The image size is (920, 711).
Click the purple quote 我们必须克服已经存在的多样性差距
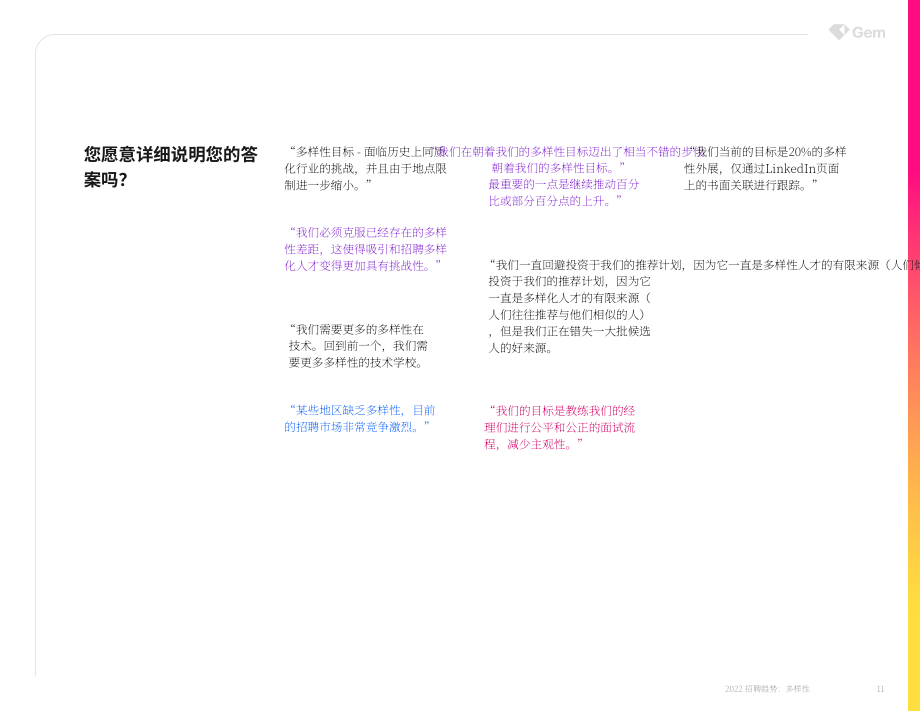click(366, 249)
